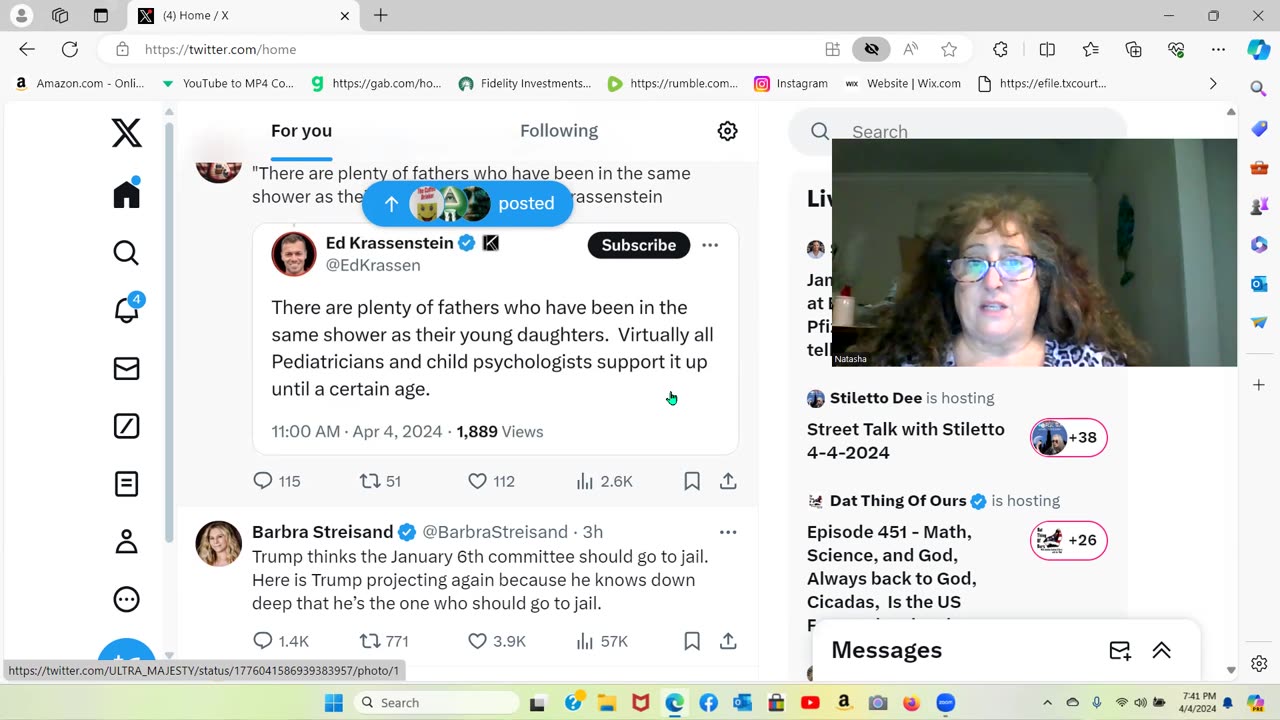Click browser refresh button
Image resolution: width=1280 pixels, height=720 pixels.
click(x=70, y=49)
